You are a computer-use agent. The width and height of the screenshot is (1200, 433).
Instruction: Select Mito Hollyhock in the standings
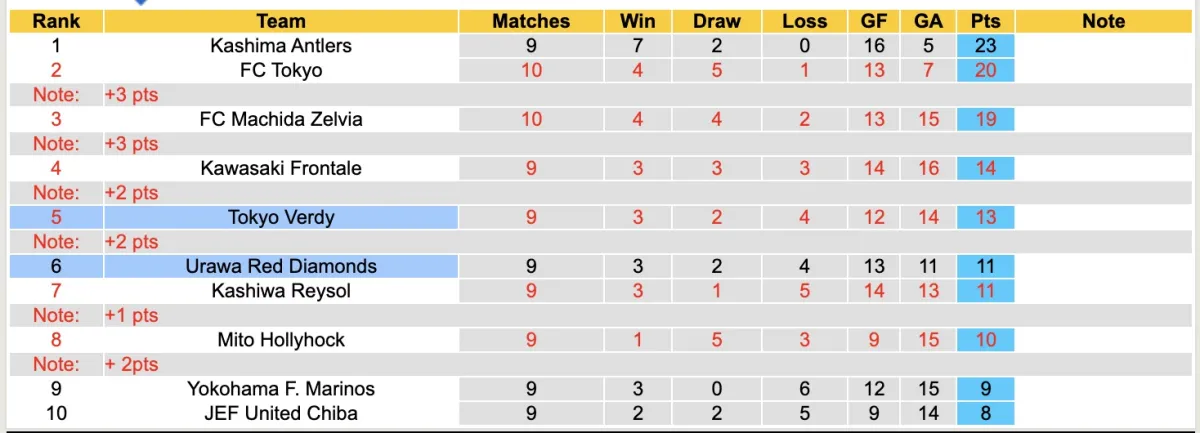point(281,340)
